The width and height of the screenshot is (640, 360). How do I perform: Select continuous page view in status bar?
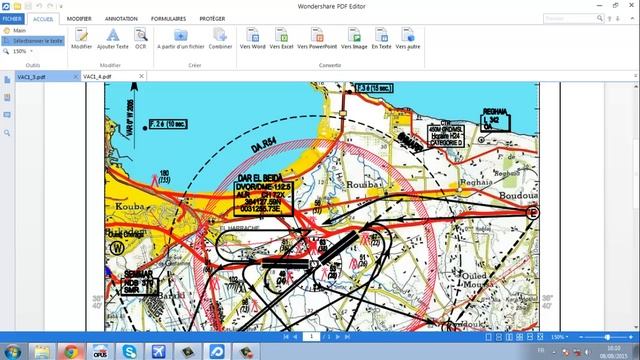[499, 337]
